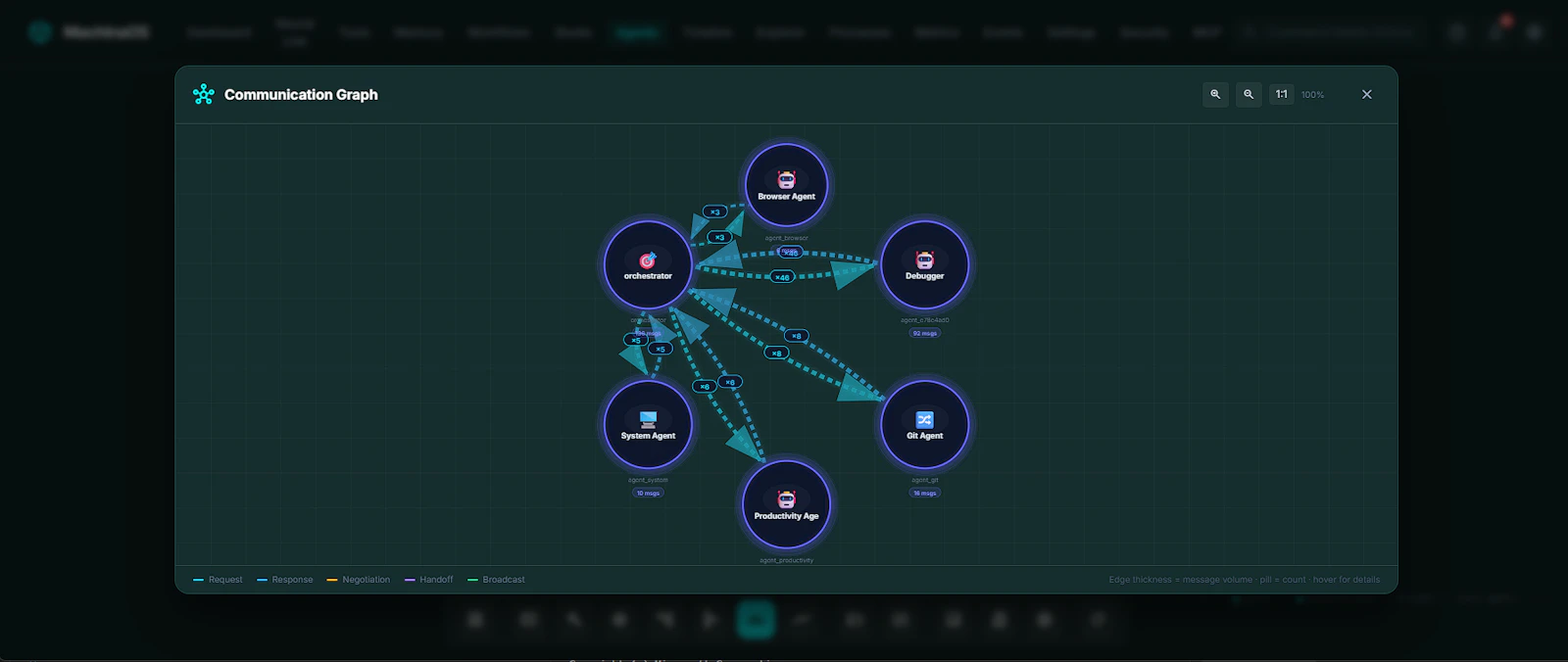Image resolution: width=1568 pixels, height=662 pixels.
Task: Click the Communication Graph title text
Action: [x=301, y=94]
